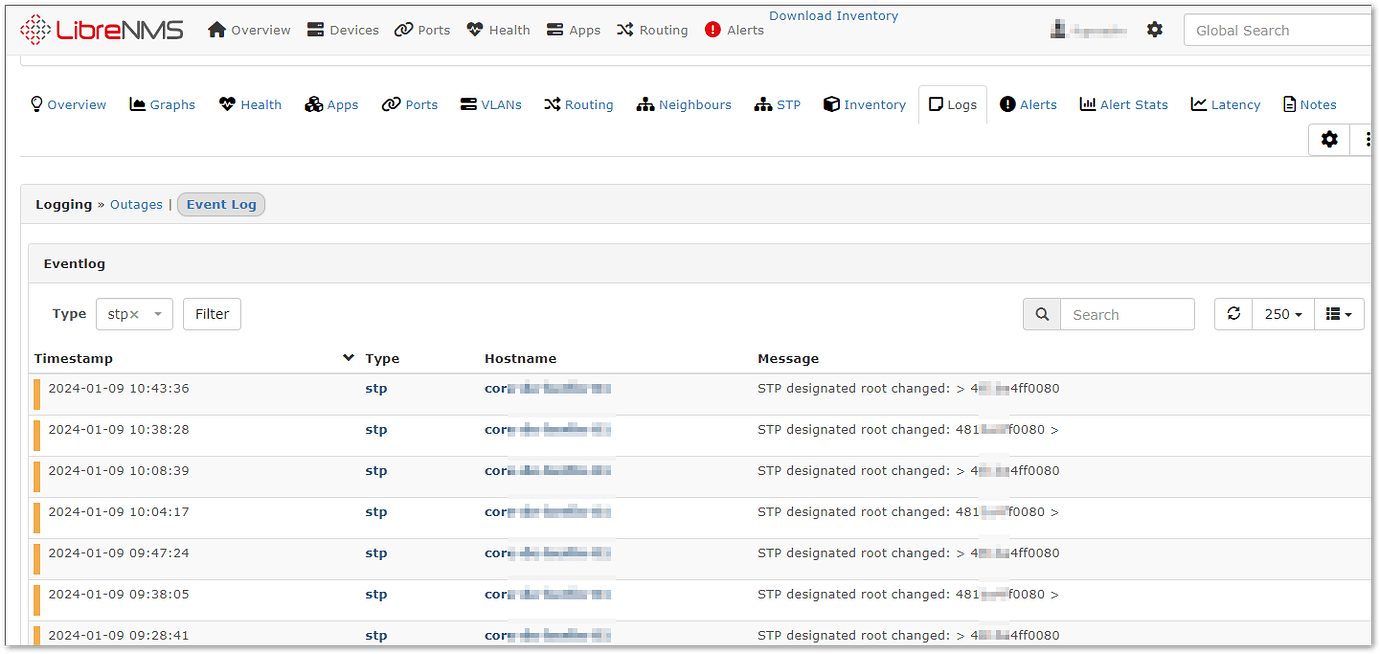Open the Devices menu in the top navbar

click(x=342, y=30)
